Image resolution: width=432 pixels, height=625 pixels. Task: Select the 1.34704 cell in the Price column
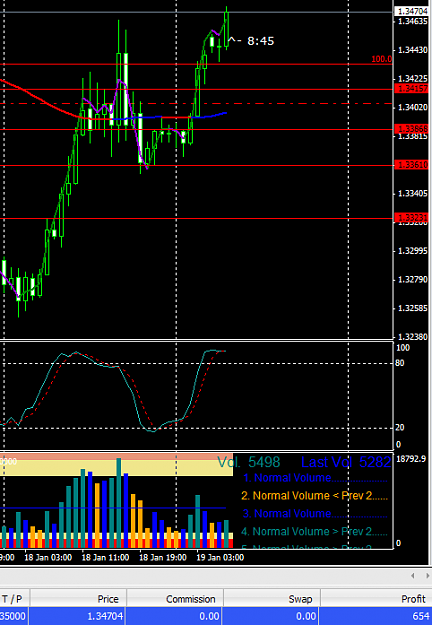104,617
